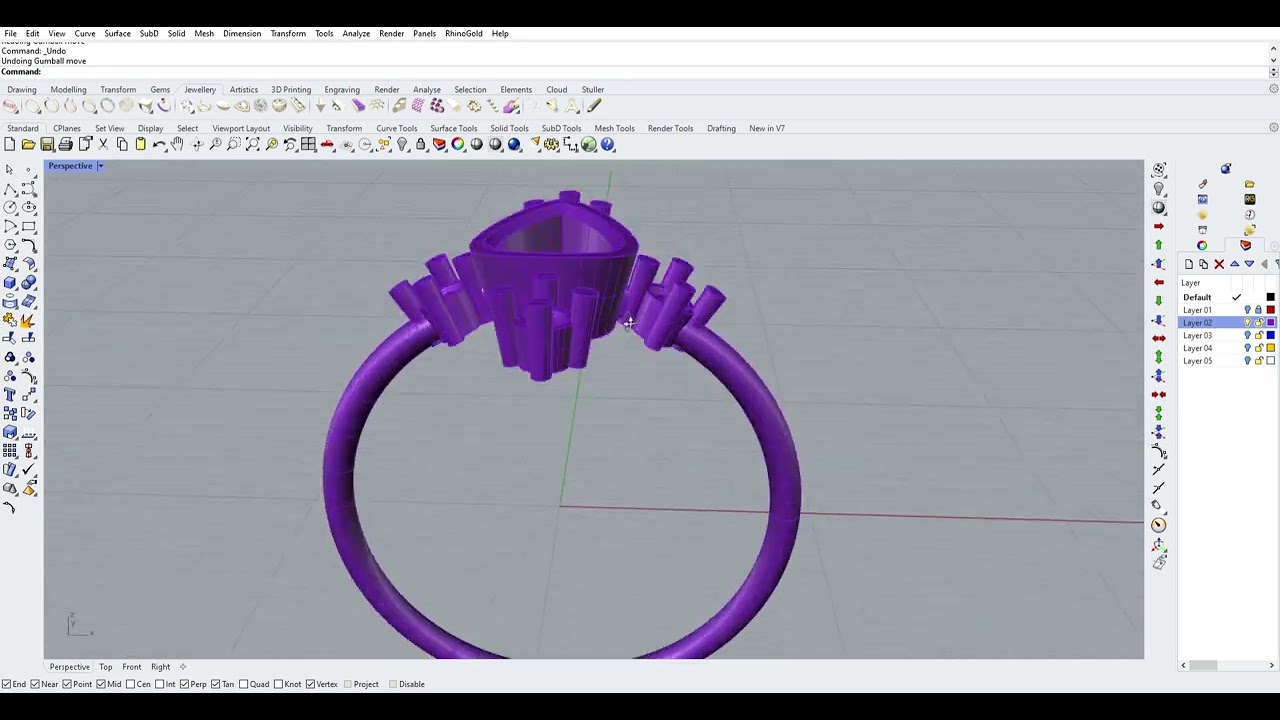This screenshot has height=720, width=1280.
Task: Open the Stuller tab
Action: [x=593, y=90]
